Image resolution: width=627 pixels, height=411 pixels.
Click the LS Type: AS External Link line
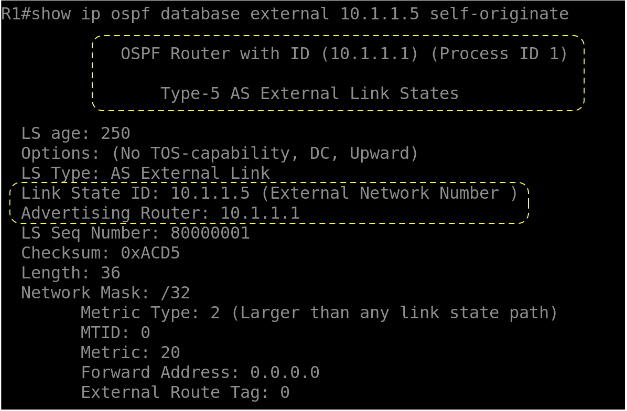pos(145,173)
